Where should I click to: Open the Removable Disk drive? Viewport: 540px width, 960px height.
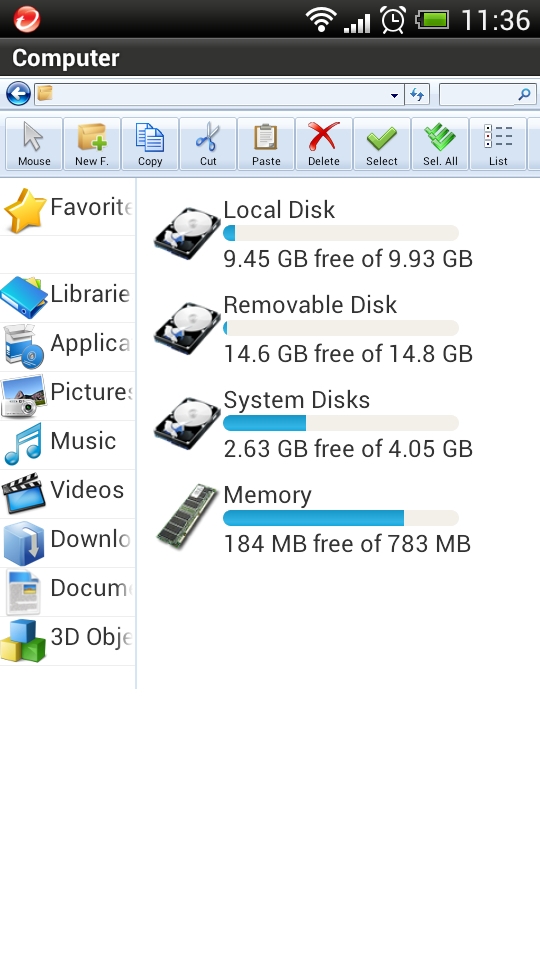313,329
